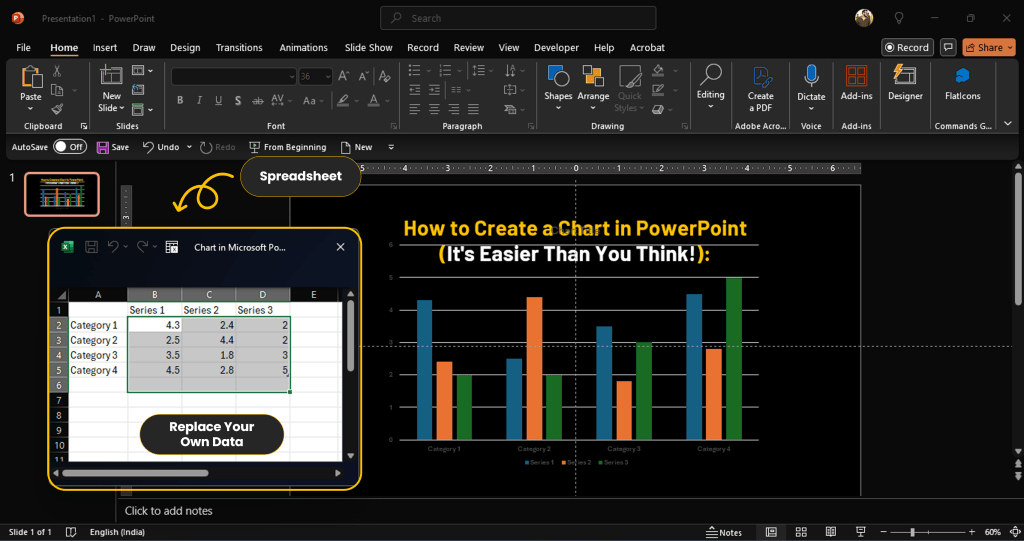Click the Format Painter icon
The height and width of the screenshot is (541, 1024).
tap(57, 109)
